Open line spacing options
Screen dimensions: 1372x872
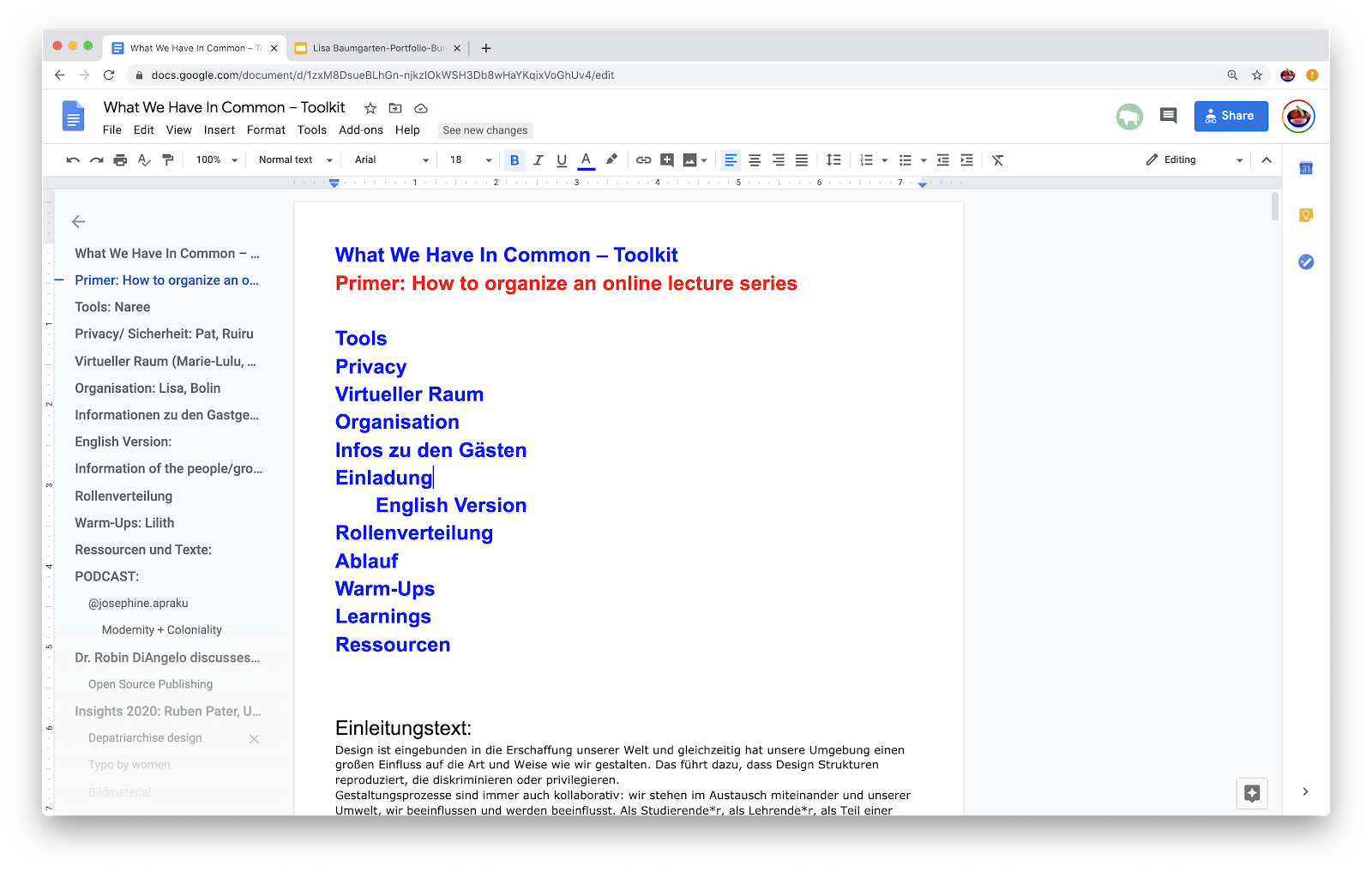[833, 160]
